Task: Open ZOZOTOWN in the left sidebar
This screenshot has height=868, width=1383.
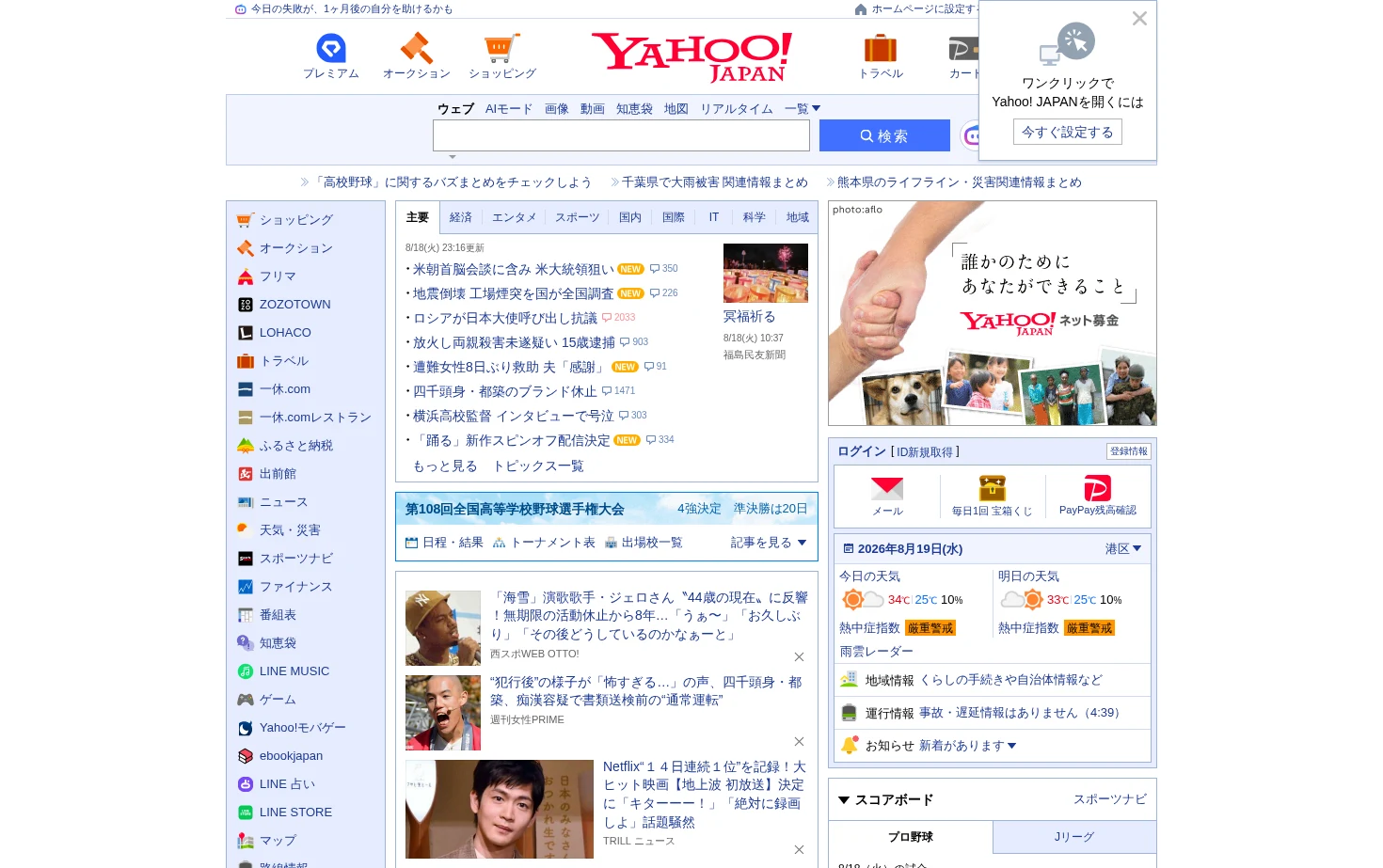Action: point(284,305)
